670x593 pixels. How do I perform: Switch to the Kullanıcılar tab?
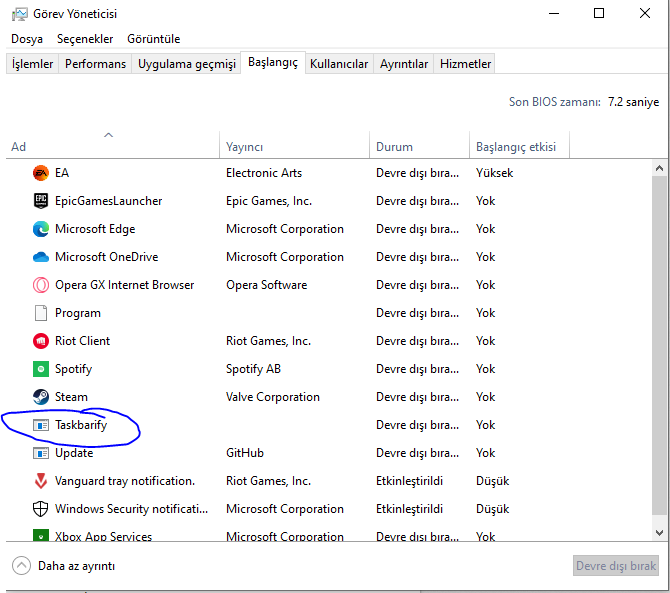[x=339, y=64]
